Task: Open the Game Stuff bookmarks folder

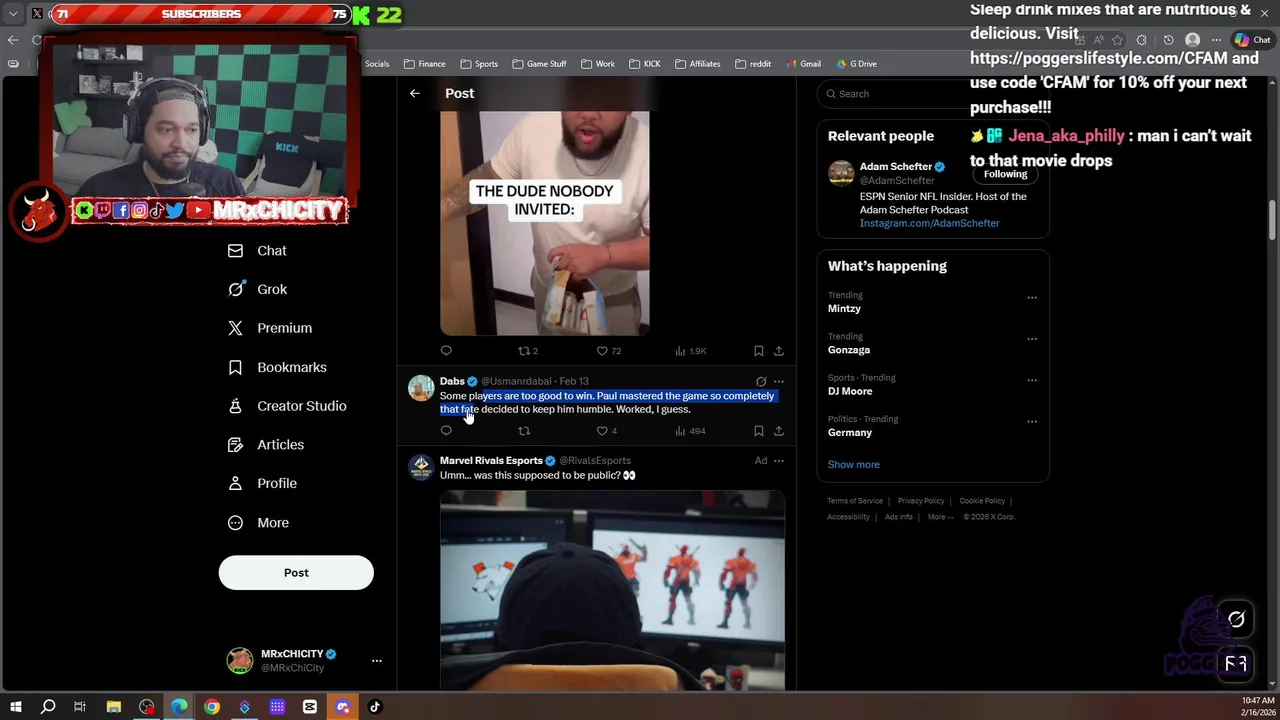Action: coord(539,64)
